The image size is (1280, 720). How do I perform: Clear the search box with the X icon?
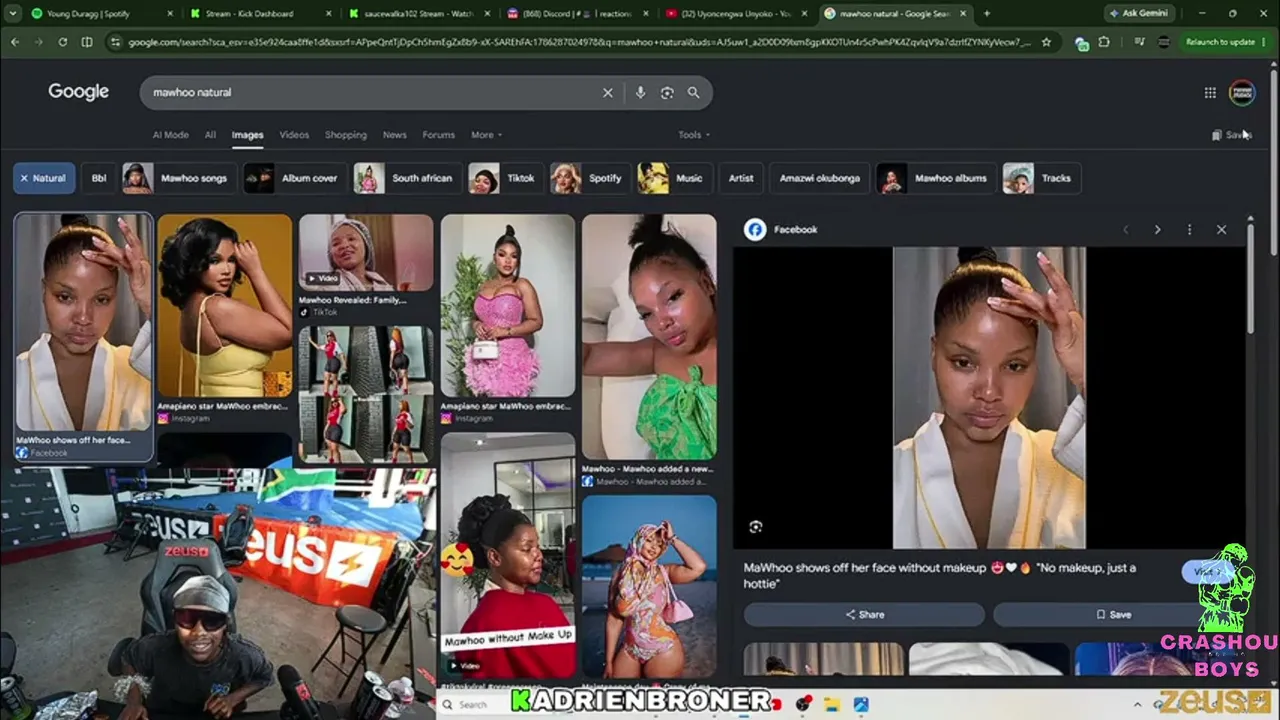(x=607, y=92)
